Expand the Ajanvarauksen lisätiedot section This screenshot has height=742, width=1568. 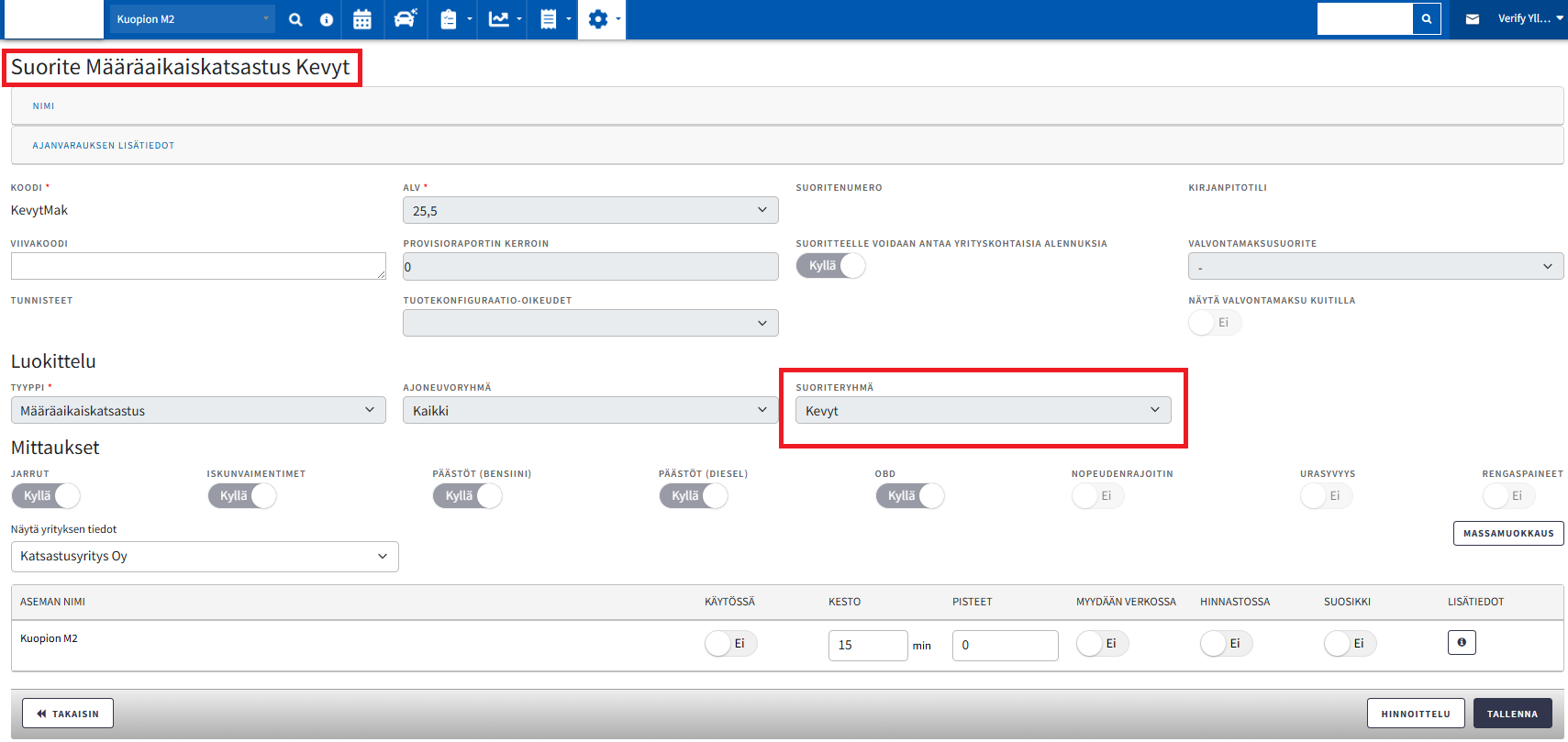(x=104, y=146)
